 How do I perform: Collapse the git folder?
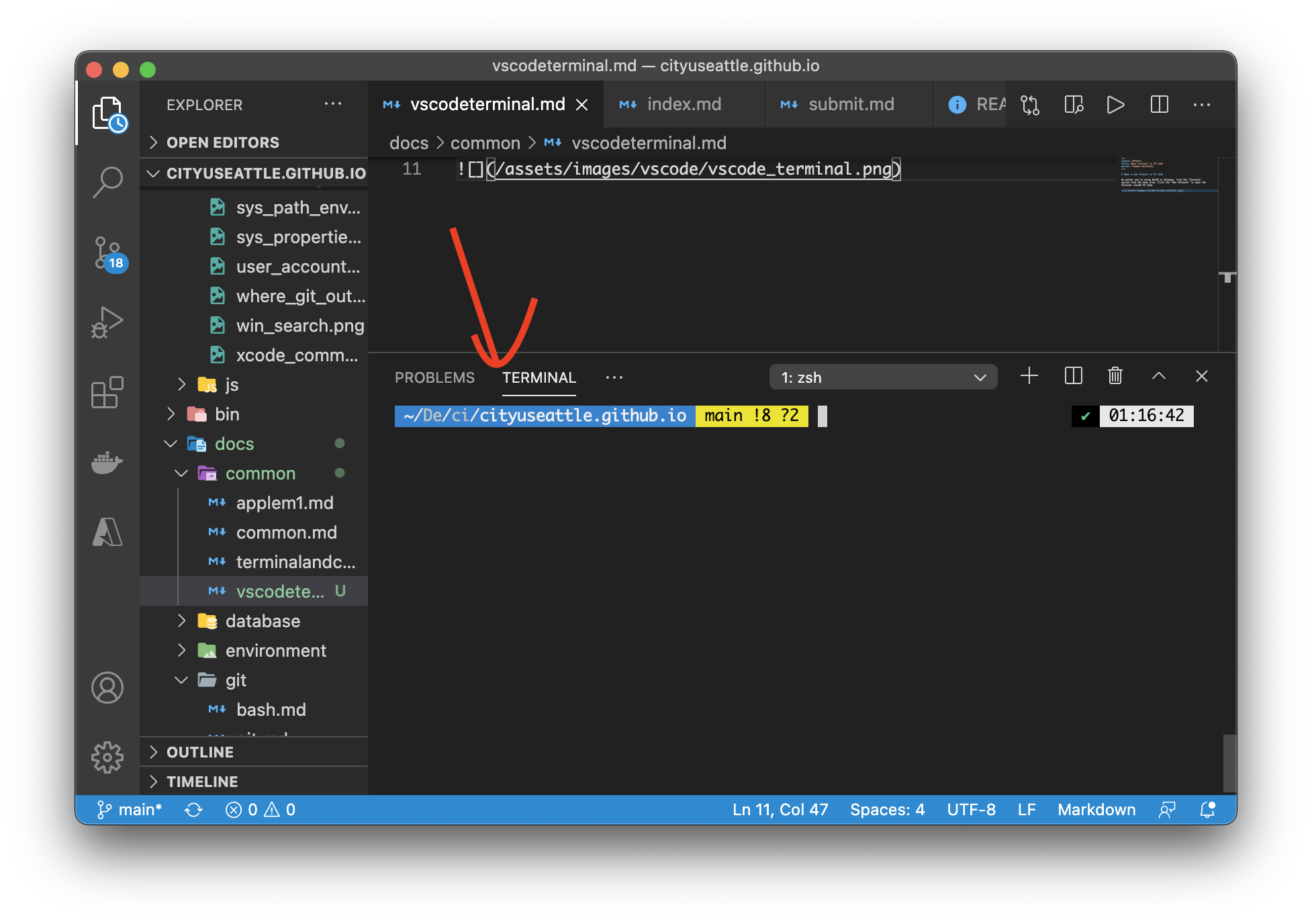[254, 680]
